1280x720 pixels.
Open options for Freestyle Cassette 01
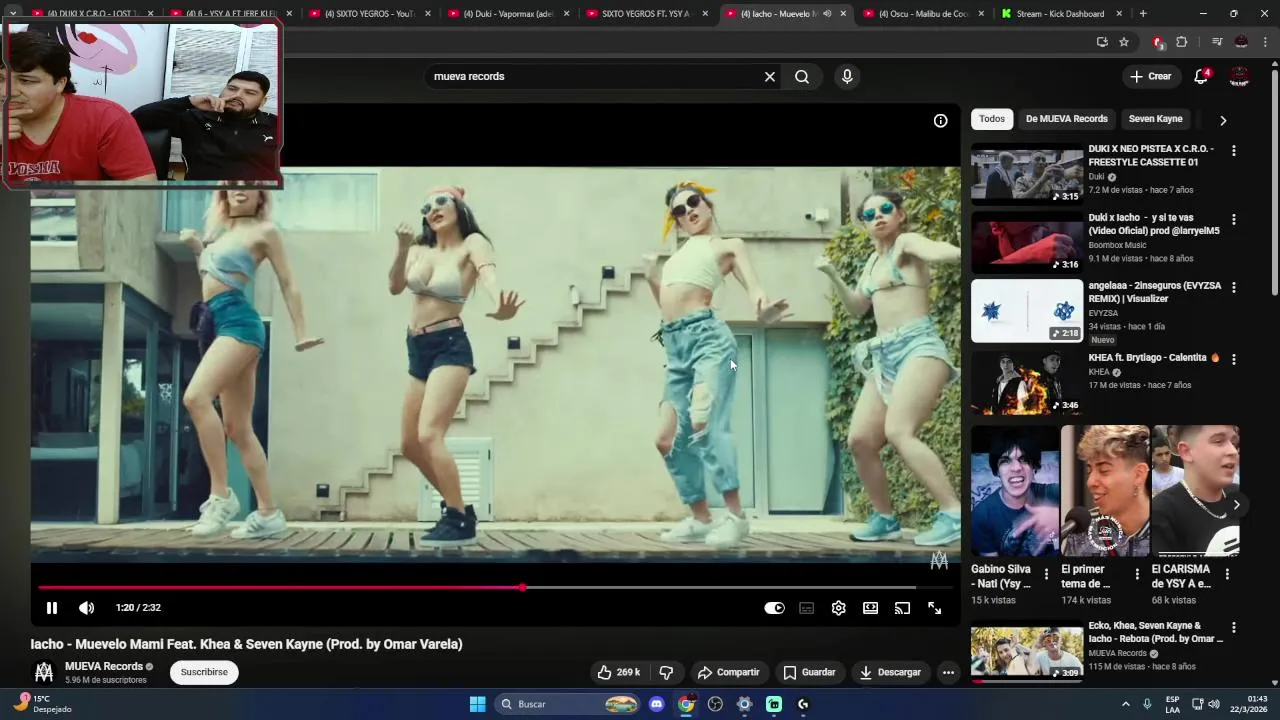point(1233,150)
